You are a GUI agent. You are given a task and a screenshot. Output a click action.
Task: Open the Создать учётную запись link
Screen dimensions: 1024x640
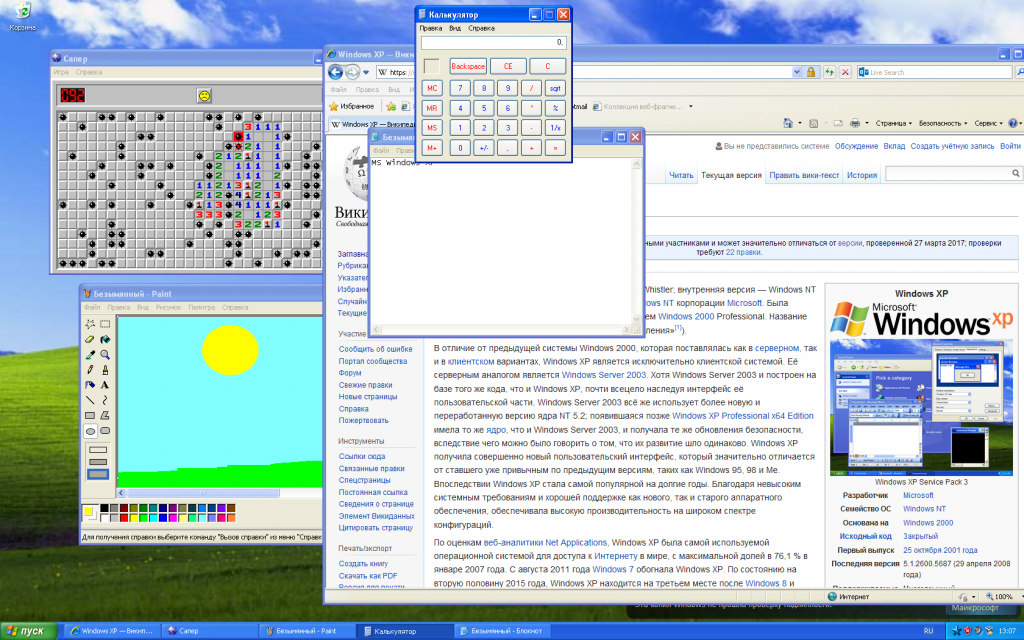[x=952, y=146]
